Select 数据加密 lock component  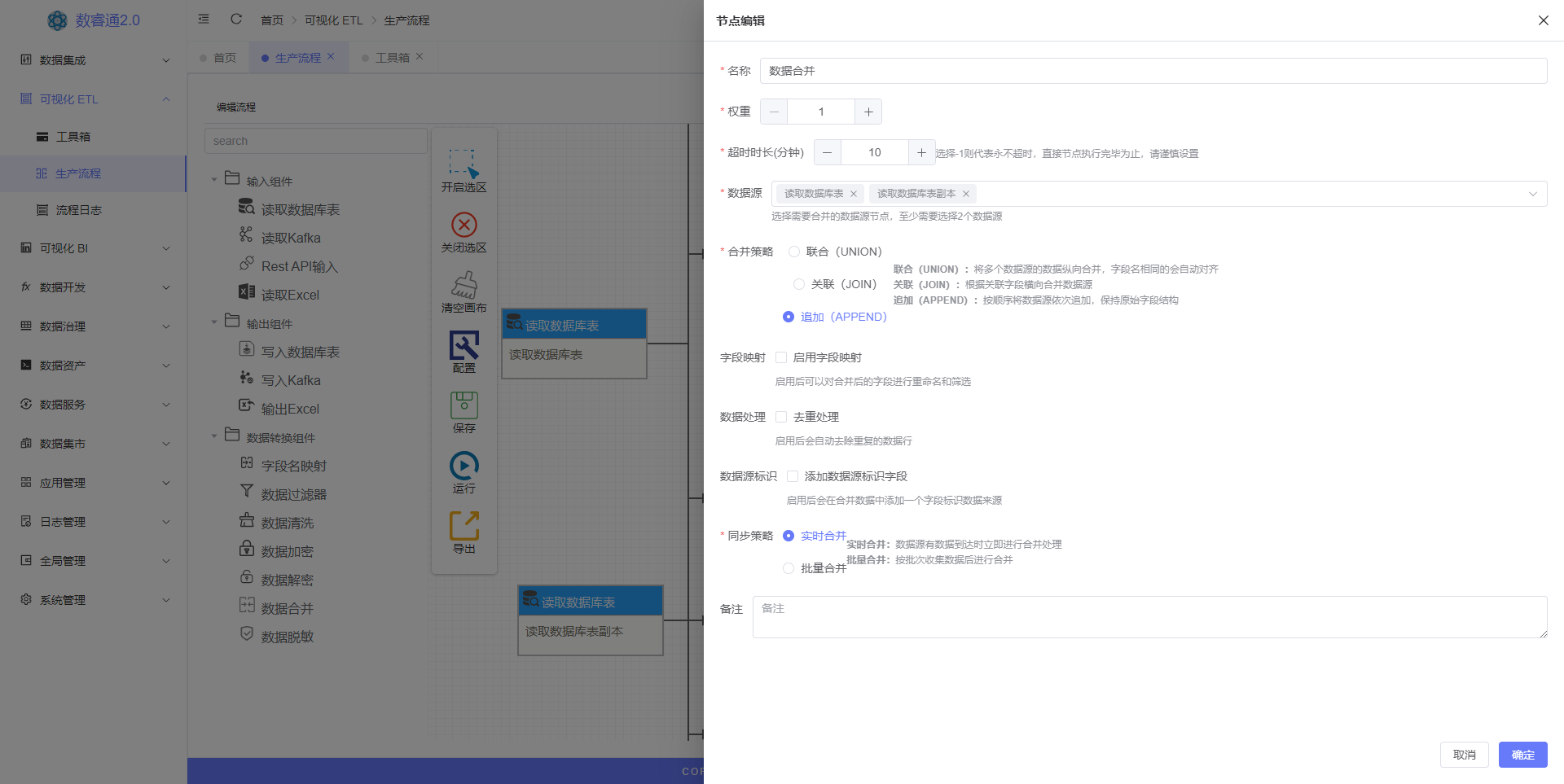click(x=287, y=551)
